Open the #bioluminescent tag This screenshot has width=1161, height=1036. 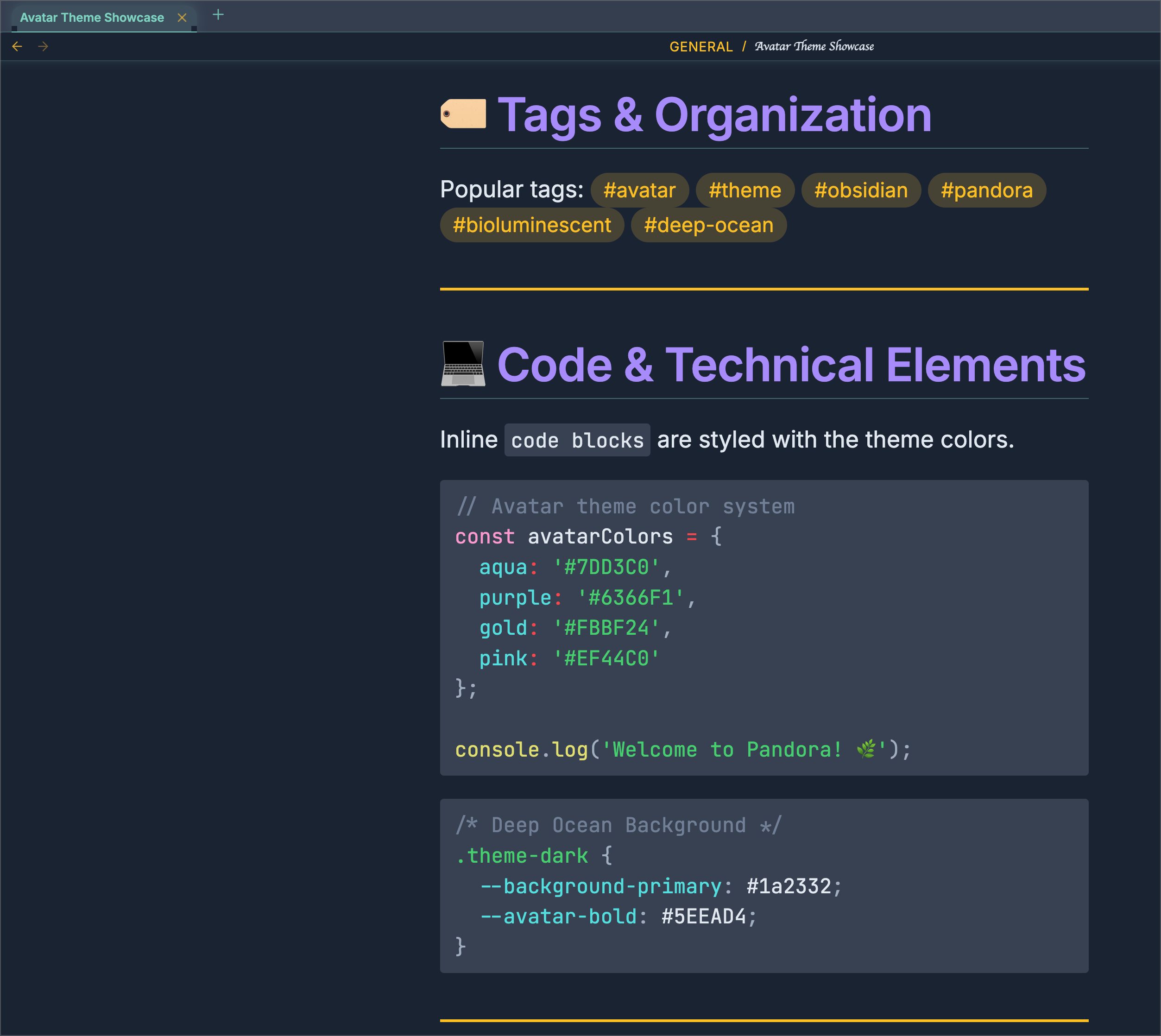(531, 225)
